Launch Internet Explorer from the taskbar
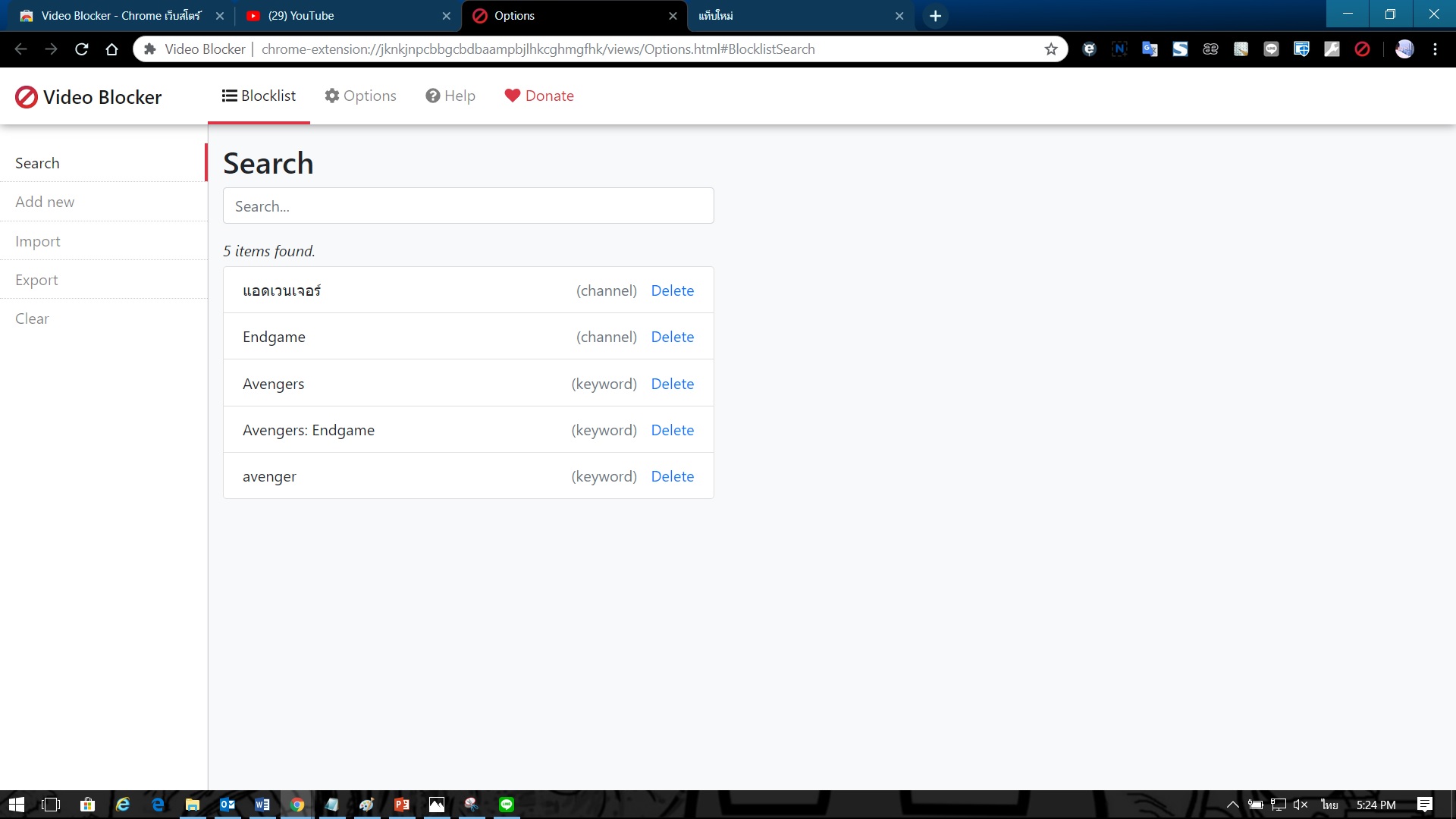Viewport: 1456px width, 819px height. click(x=122, y=805)
